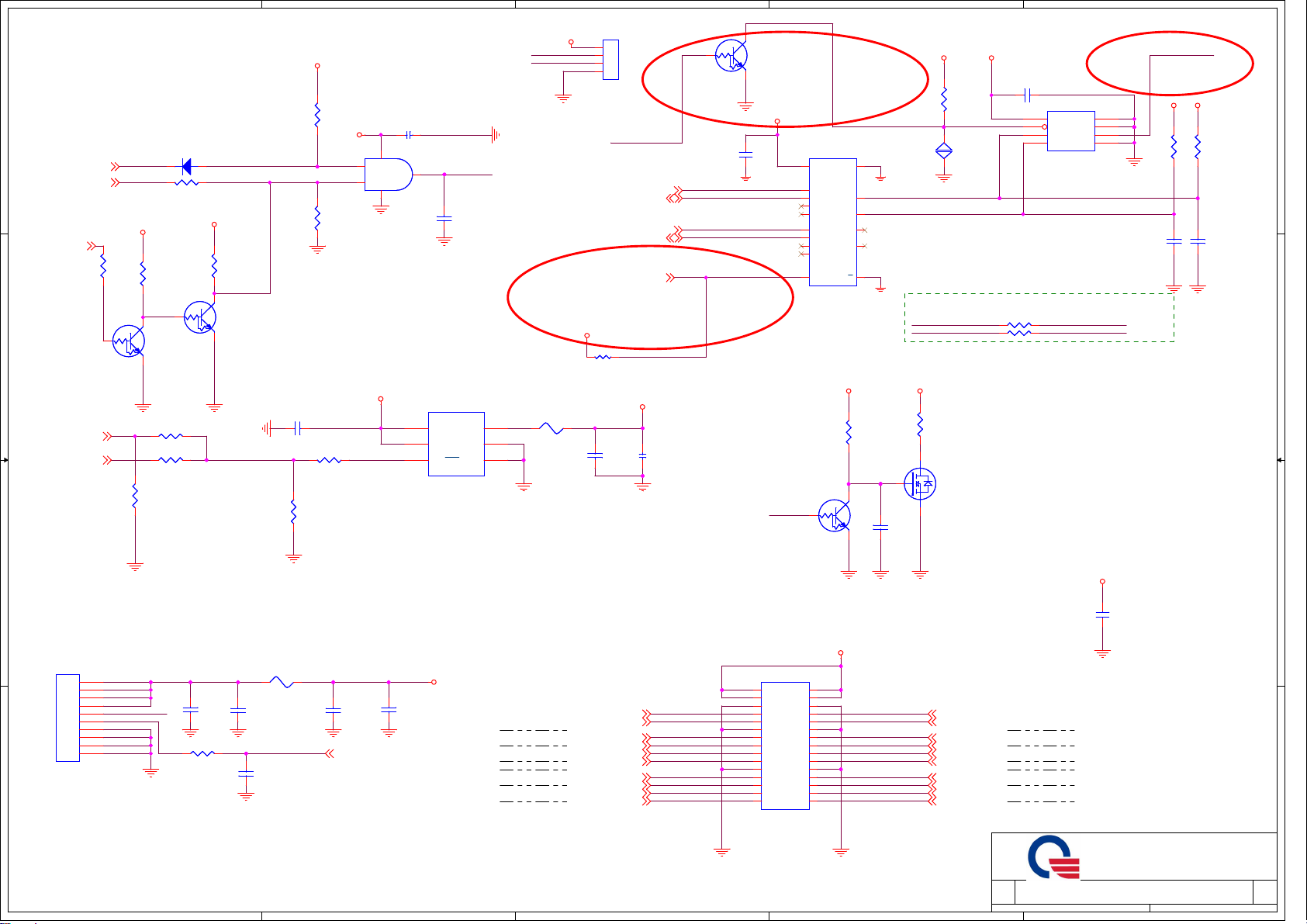Select the MOSFET transistor symbol
Image resolution: width=1307 pixels, height=924 pixels.
coord(920,484)
